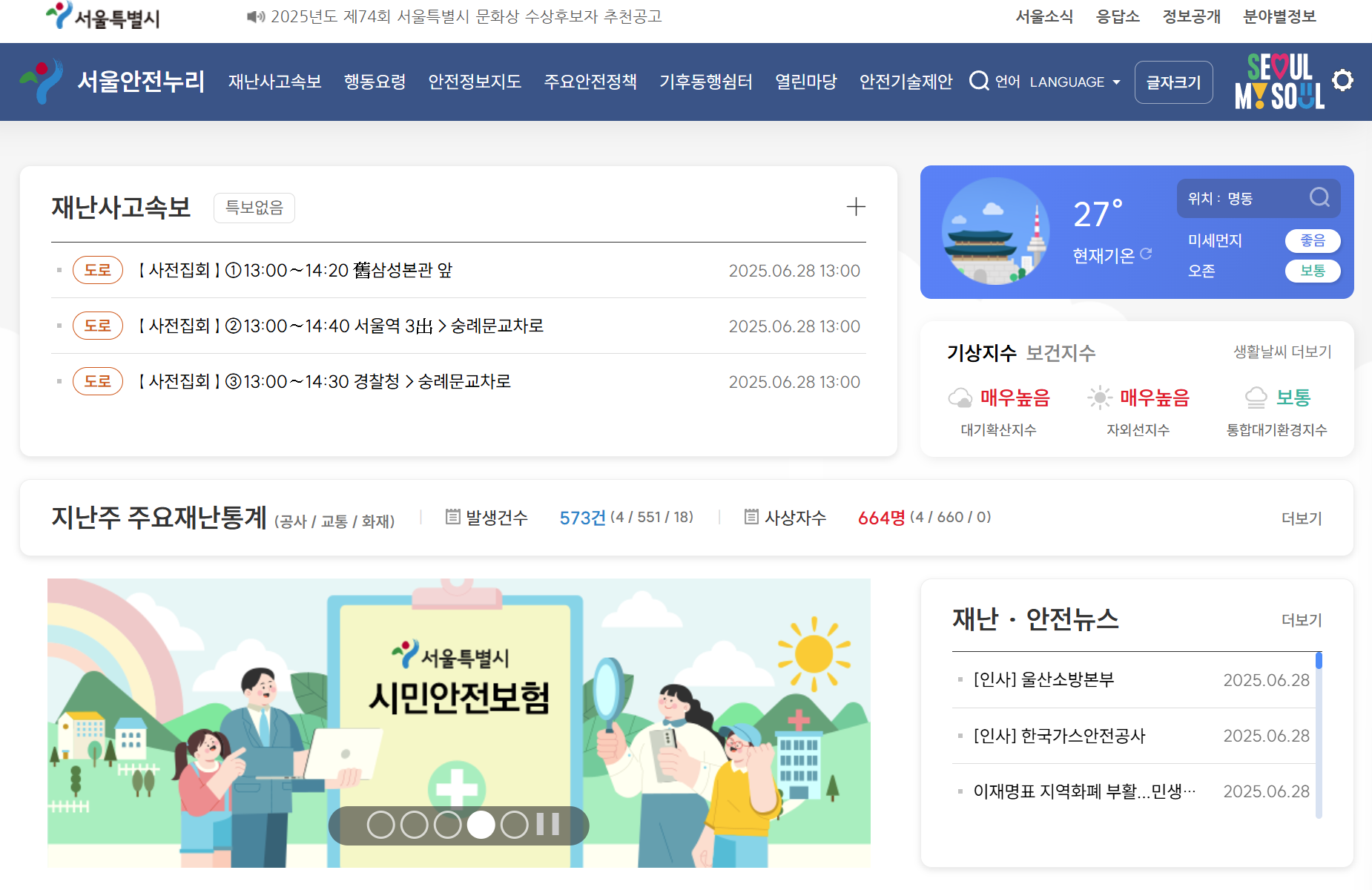The image size is (1372, 890).
Task: Open the 열린마당 menu
Action: [805, 82]
